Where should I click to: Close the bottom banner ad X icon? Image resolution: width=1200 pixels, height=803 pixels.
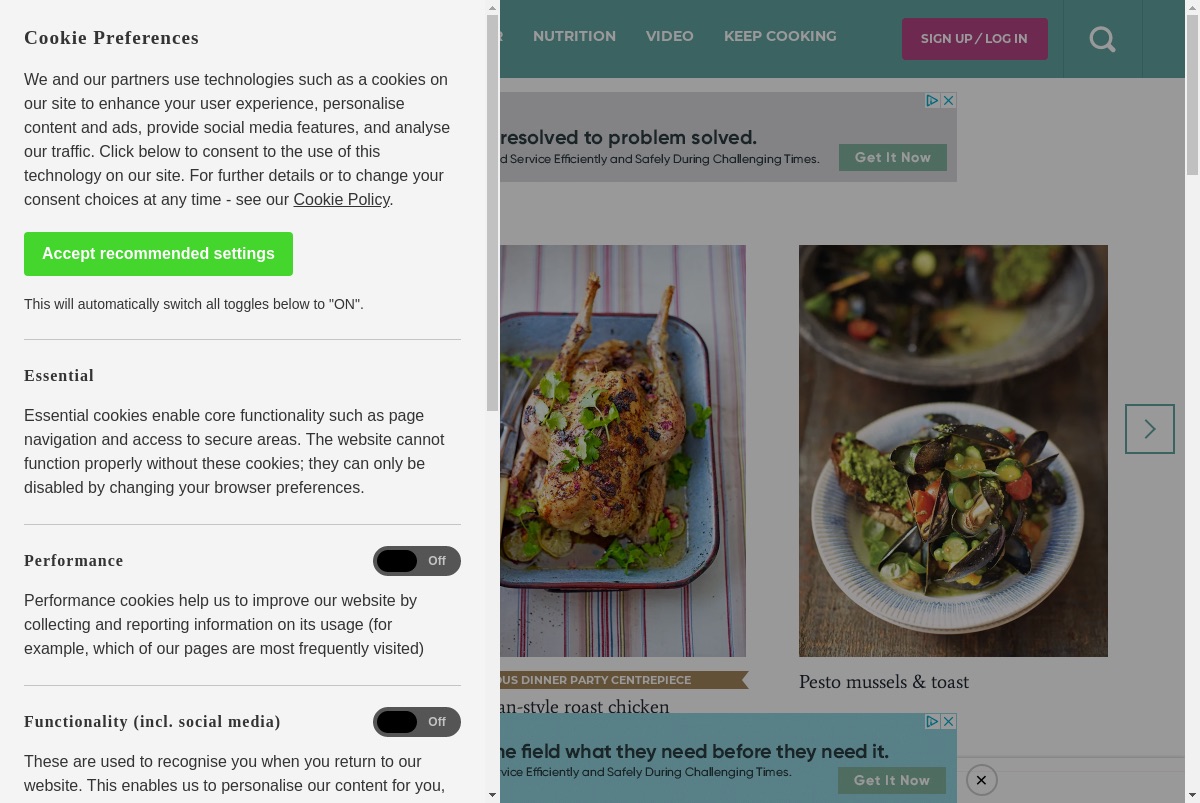tap(949, 721)
